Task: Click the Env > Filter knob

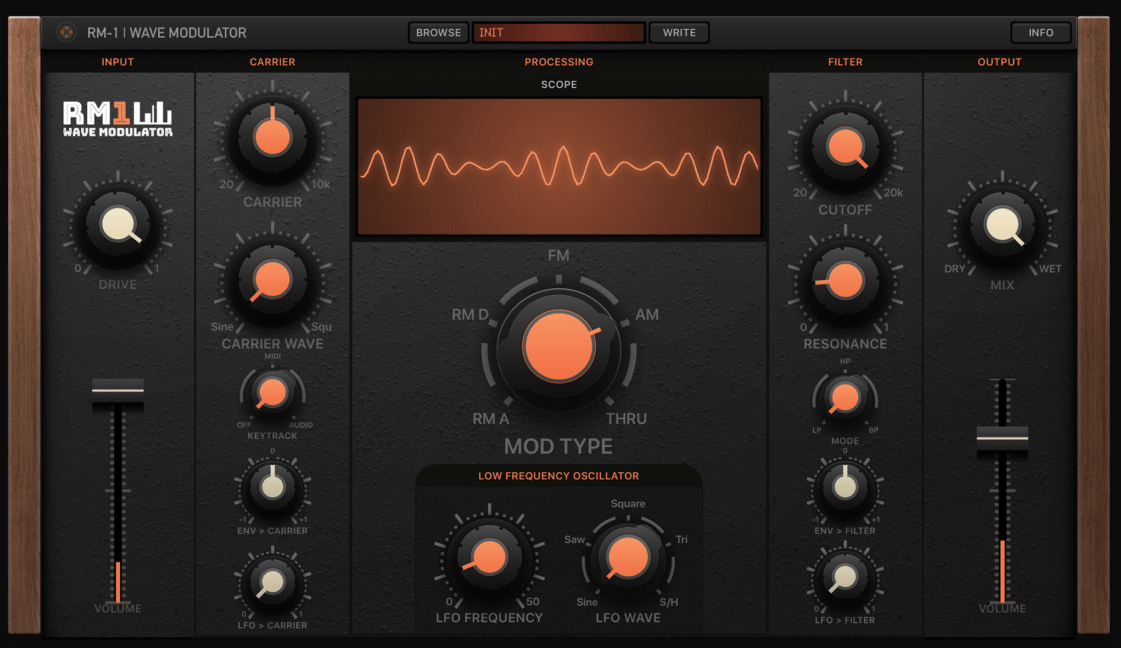Action: (845, 487)
